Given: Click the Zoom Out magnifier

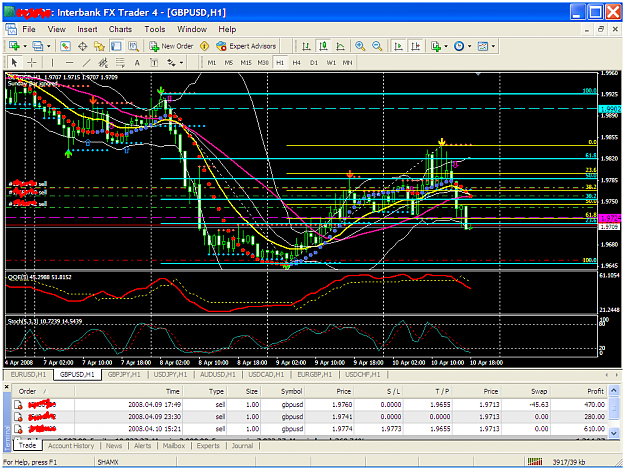Looking at the screenshot, I should click(x=377, y=46).
